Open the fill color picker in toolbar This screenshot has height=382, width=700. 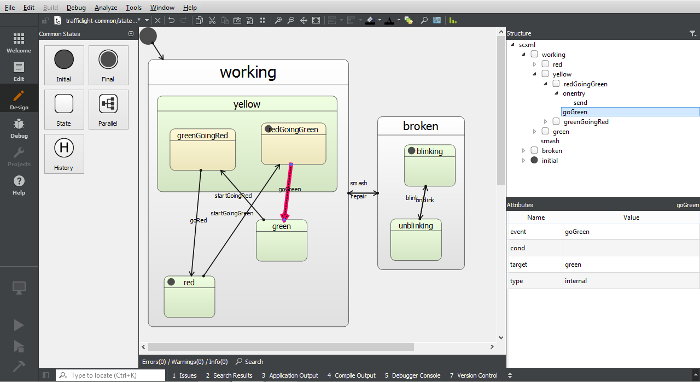(370, 20)
